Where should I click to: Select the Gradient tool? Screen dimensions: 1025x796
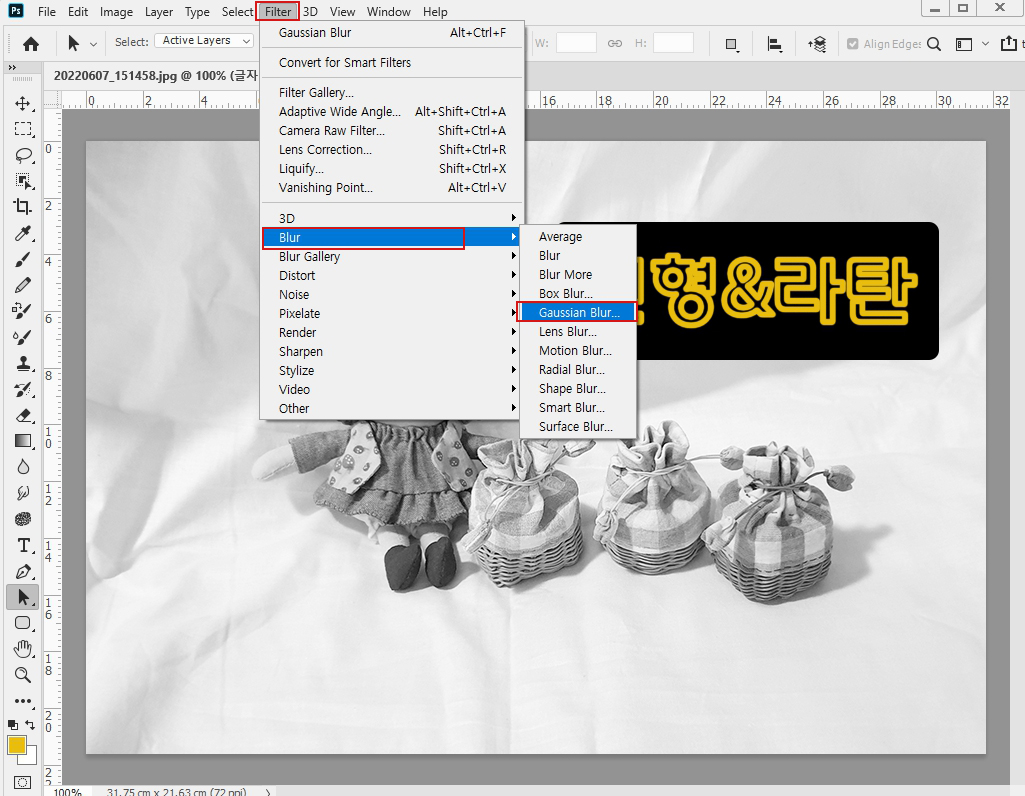23,441
